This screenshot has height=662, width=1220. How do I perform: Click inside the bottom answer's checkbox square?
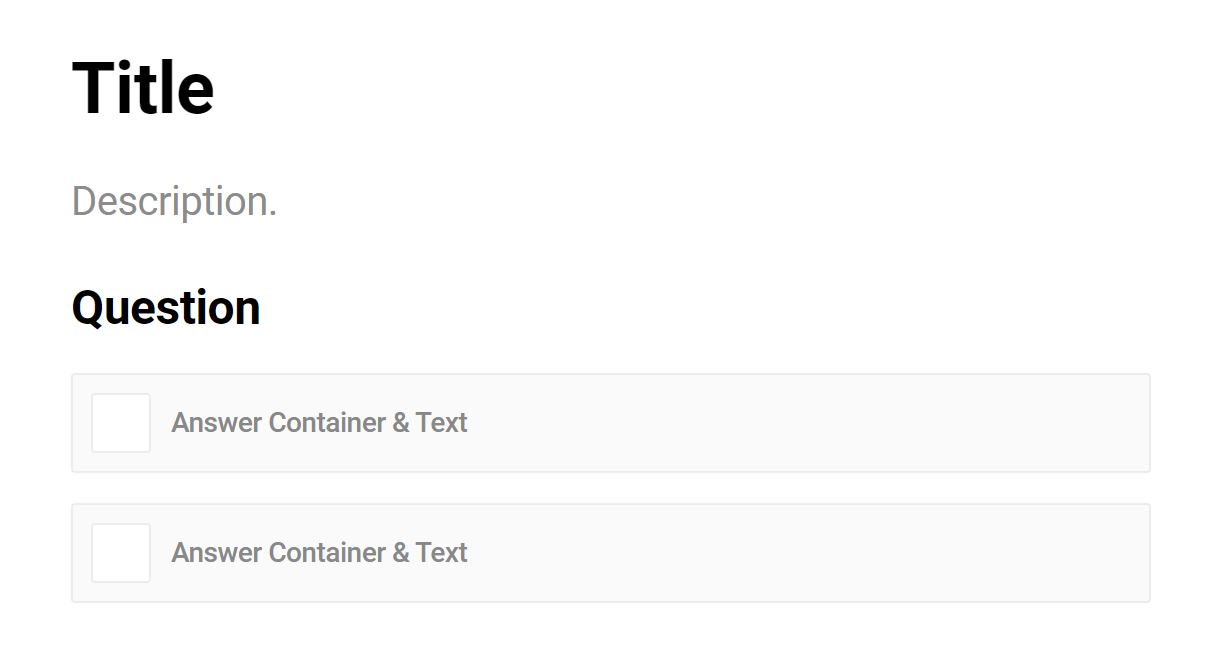(x=120, y=553)
